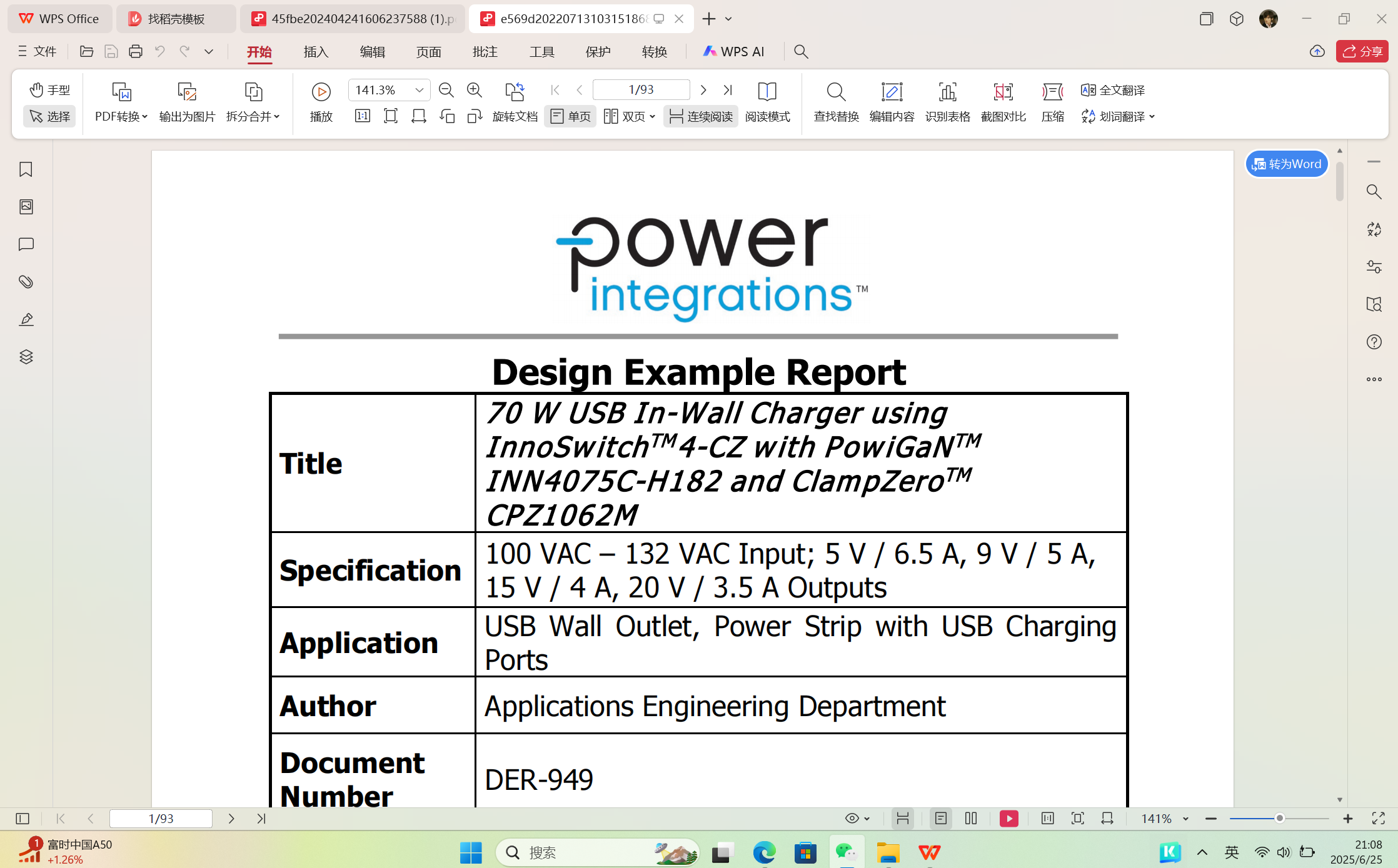Viewport: 1398px width, 868px height.
Task: Open the 批注 ribbon tab
Action: (485, 52)
